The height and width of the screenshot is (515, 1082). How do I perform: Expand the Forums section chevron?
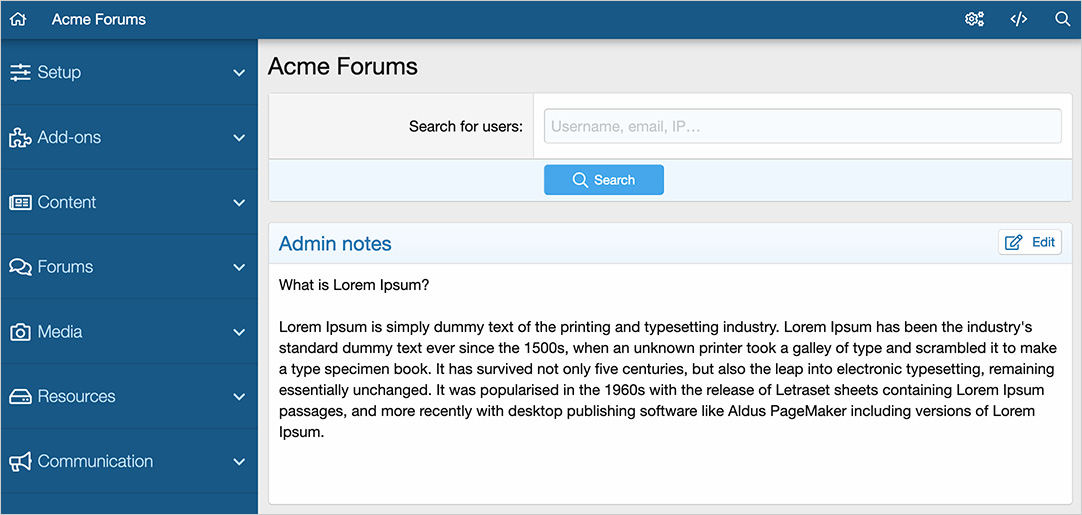click(239, 267)
